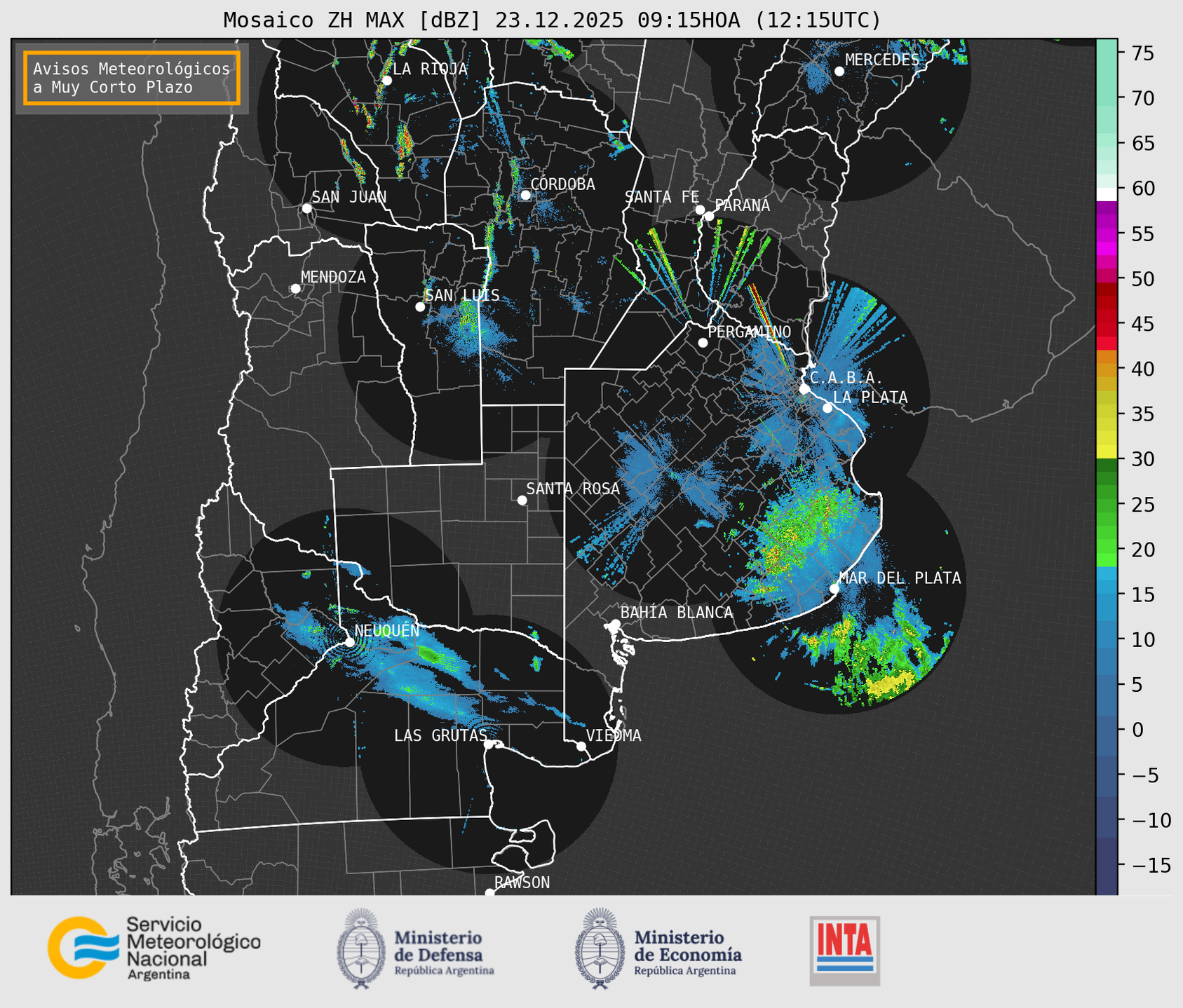This screenshot has width=1183, height=1008.
Task: Select the Santa Rosa city marker dot
Action: click(522, 500)
